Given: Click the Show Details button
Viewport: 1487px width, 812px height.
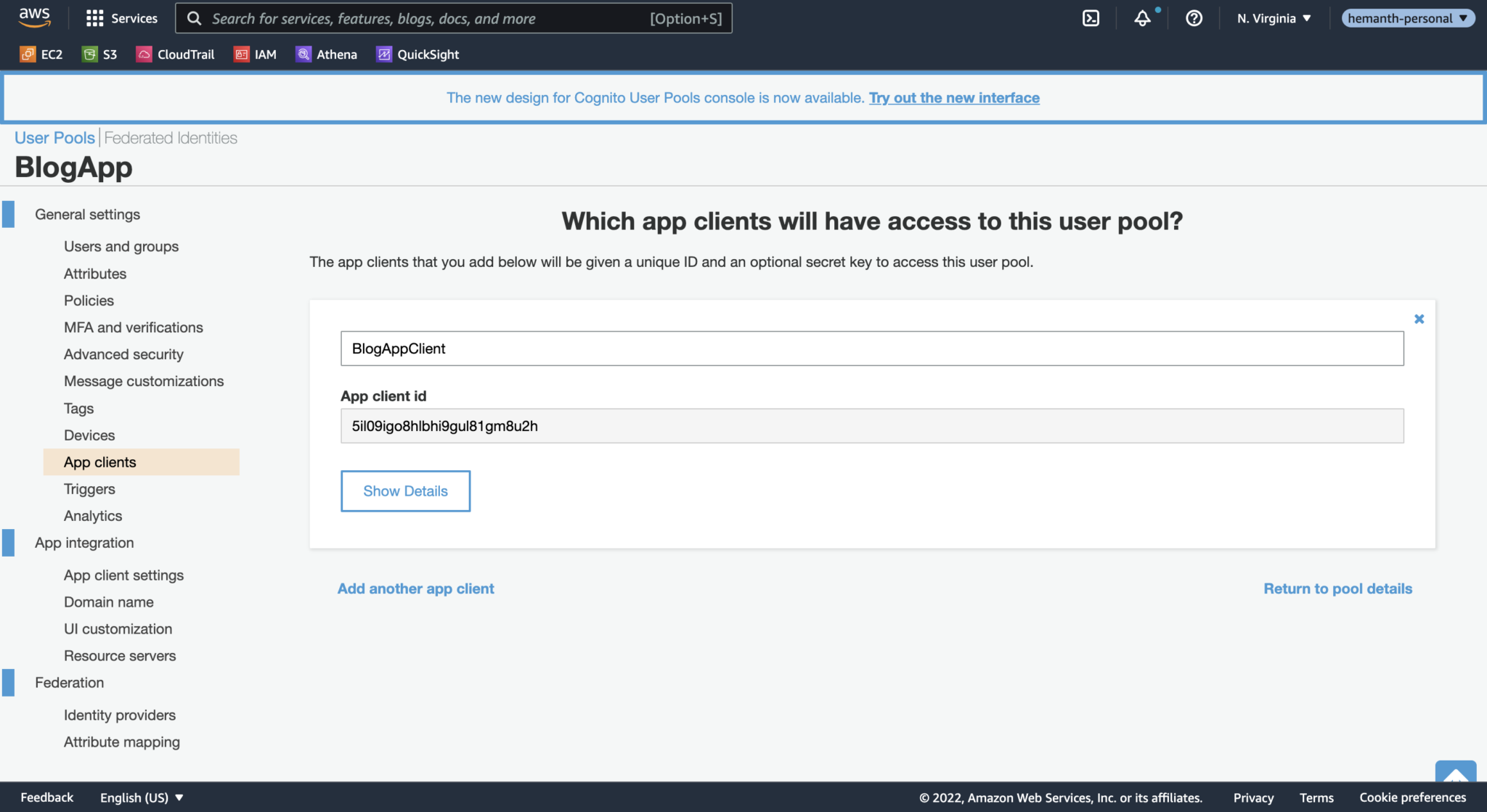Looking at the screenshot, I should [x=405, y=491].
